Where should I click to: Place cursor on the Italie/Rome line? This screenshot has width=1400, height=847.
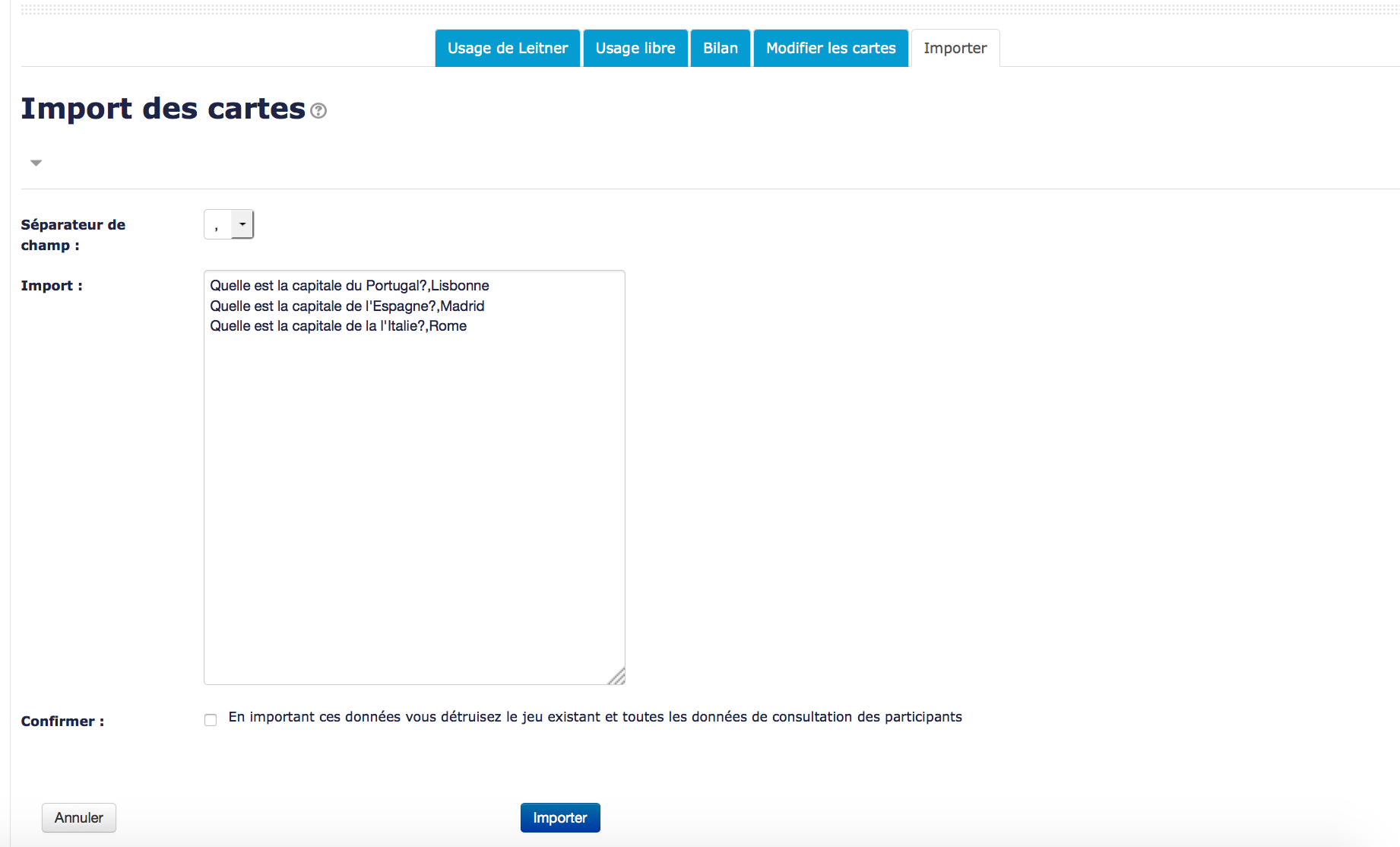(338, 326)
